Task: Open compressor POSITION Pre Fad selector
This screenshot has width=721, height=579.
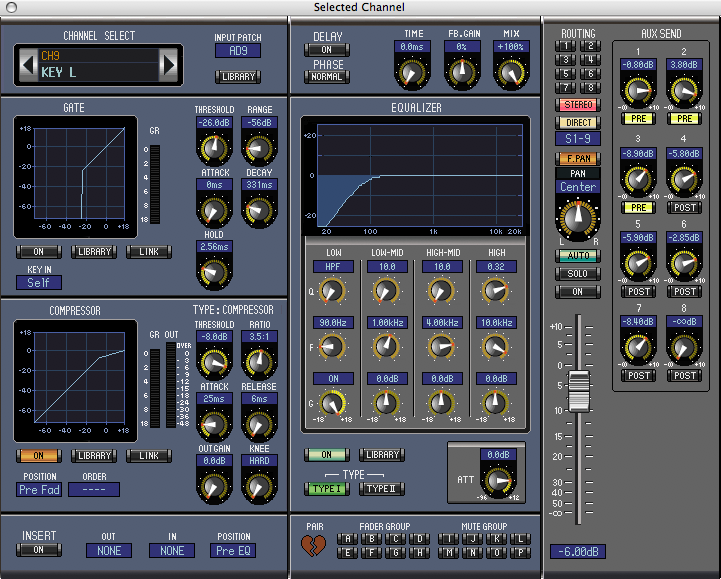Action: click(x=40, y=489)
